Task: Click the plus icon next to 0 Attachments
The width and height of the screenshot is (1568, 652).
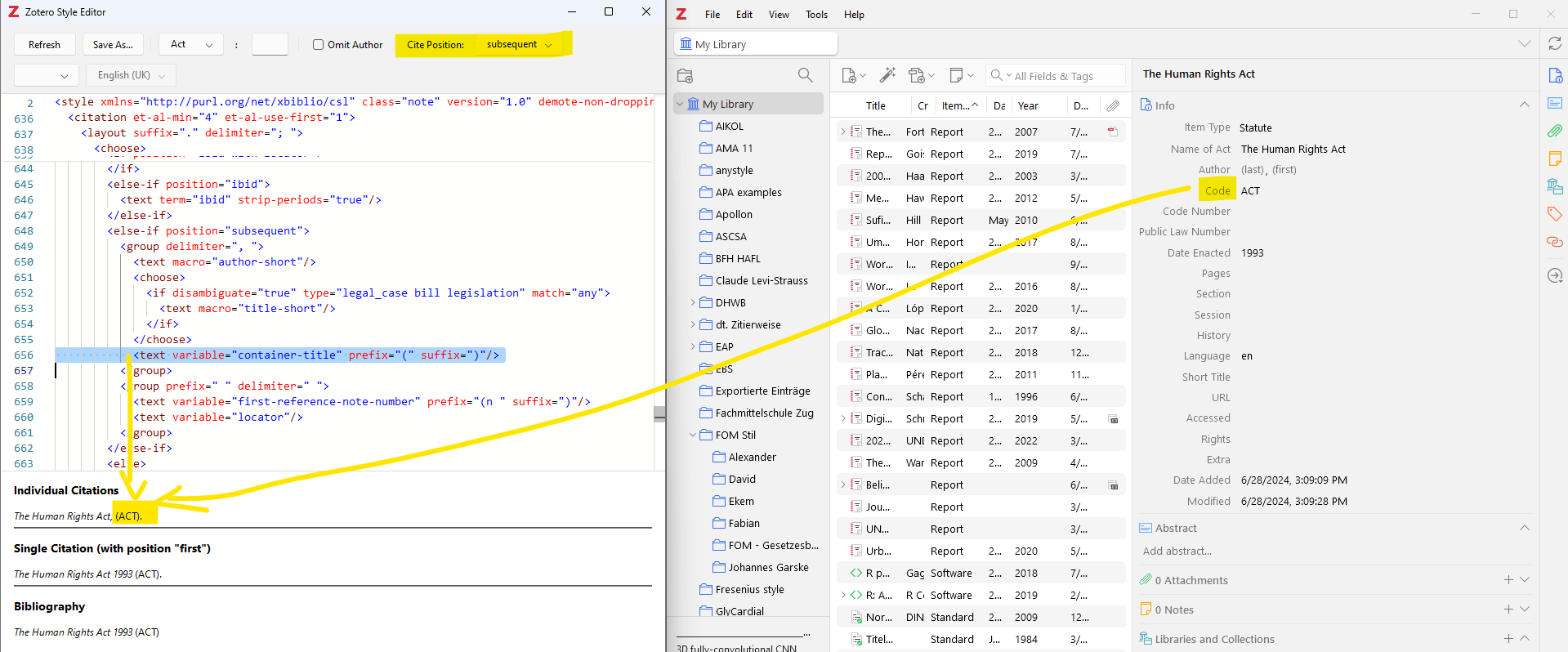Action: tap(1508, 580)
